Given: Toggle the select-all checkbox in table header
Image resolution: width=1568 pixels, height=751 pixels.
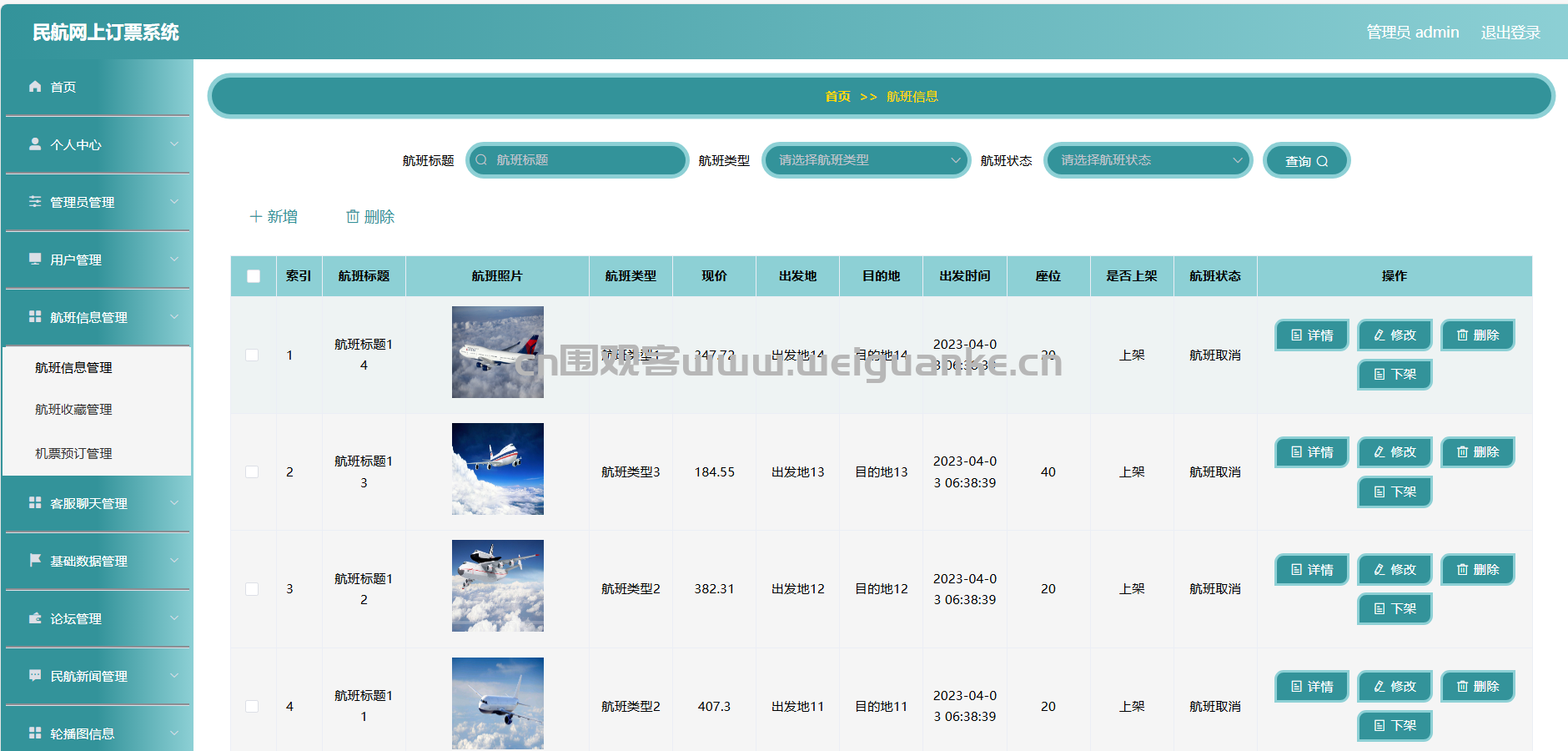Looking at the screenshot, I should [x=254, y=276].
